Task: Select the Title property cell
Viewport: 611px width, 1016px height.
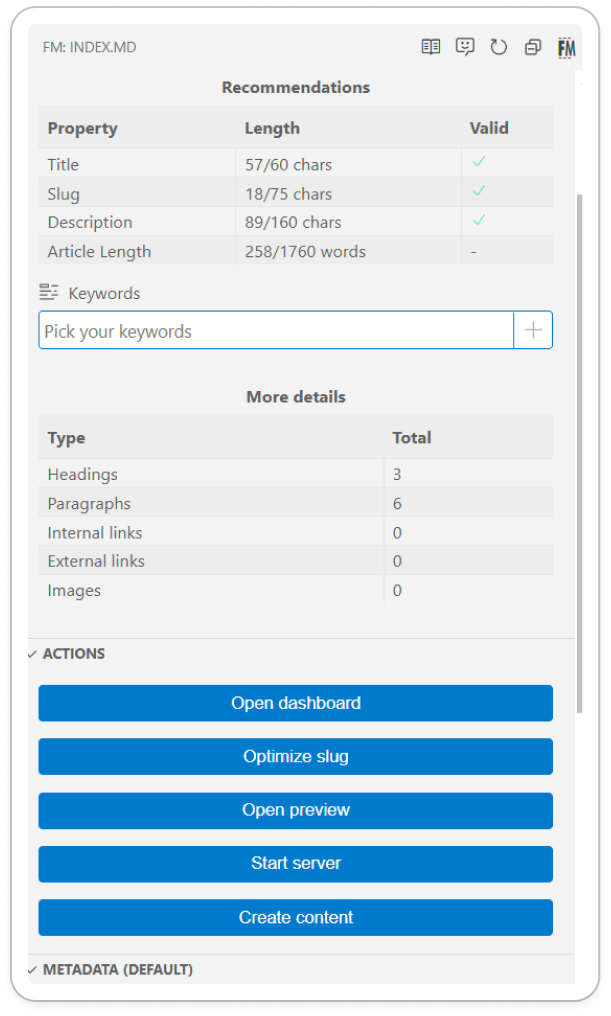Action: click(137, 165)
